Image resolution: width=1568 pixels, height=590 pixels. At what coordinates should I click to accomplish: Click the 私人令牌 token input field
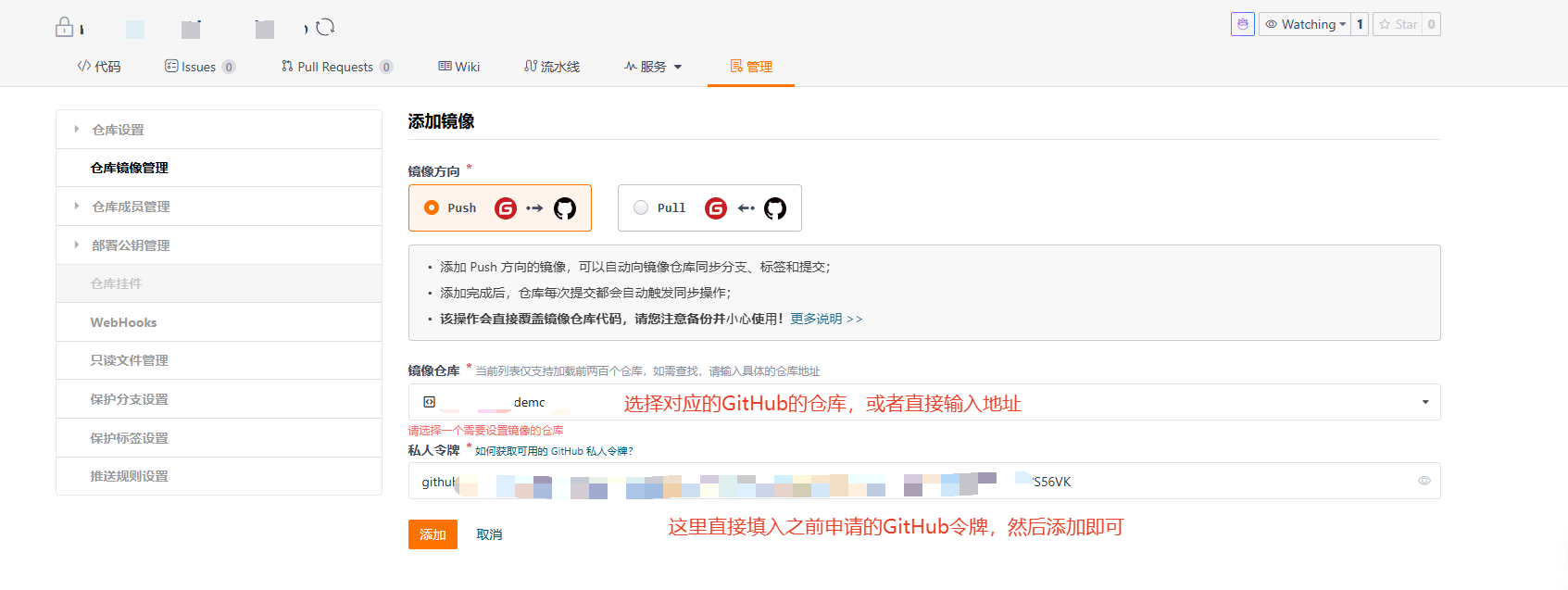pyautogui.click(x=917, y=481)
